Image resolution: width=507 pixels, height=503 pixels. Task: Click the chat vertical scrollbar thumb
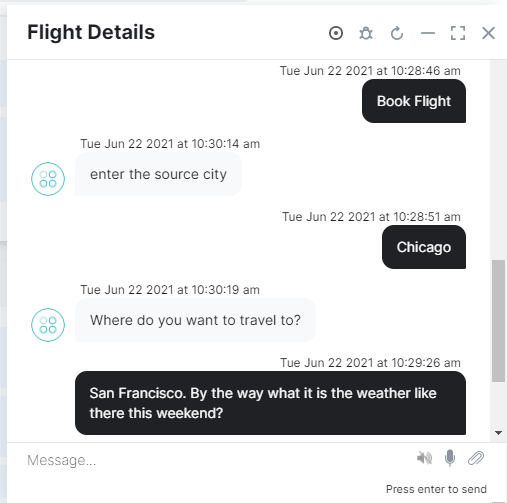coord(498,321)
